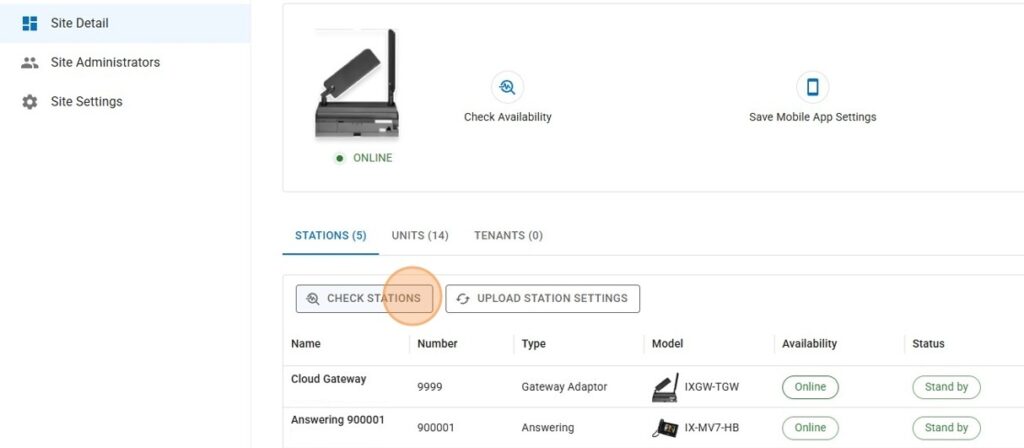Click the Site Detail dashboard icon
Screen dimensions: 1024x448
[29, 24]
